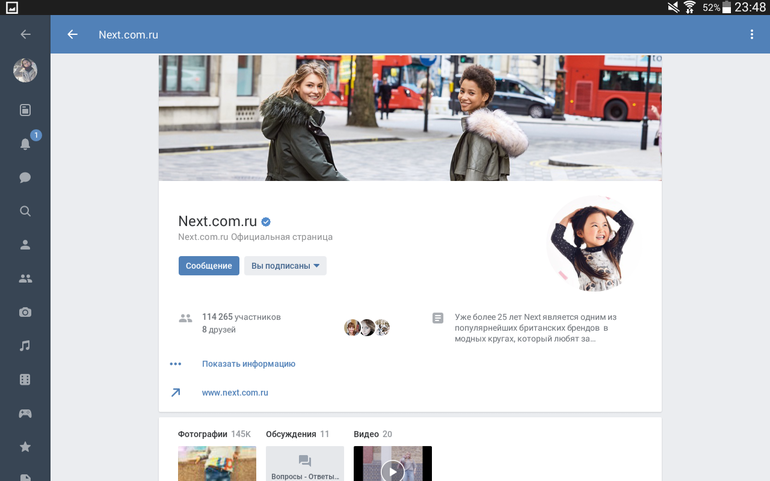
Task: Tap the muted sound status icon
Action: pos(673,7)
